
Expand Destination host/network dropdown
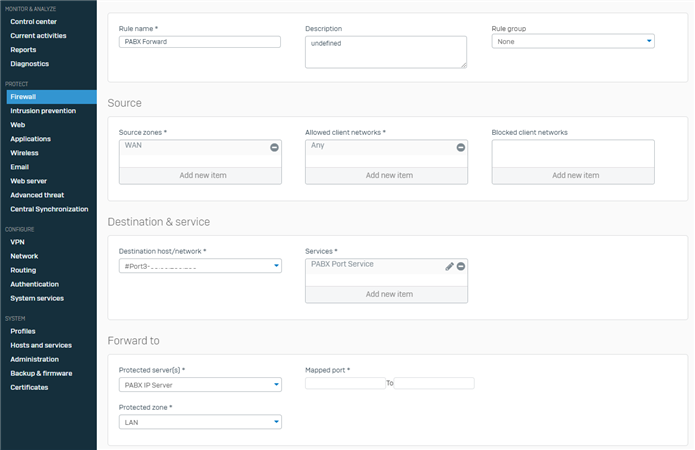click(x=200, y=266)
